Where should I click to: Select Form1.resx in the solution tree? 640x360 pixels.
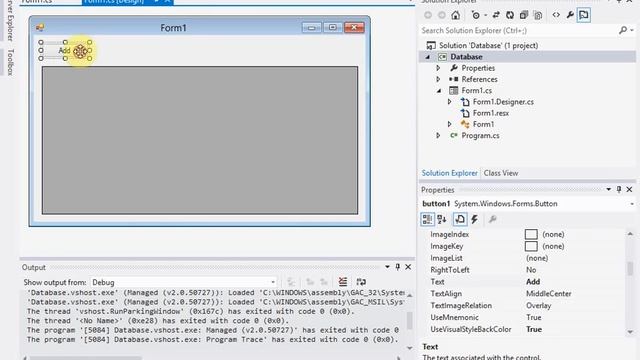click(491, 113)
